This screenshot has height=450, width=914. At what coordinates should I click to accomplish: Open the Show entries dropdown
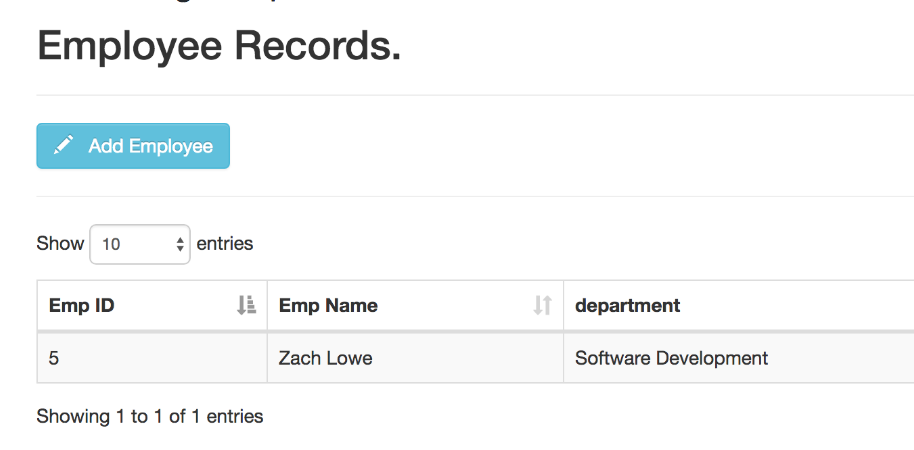pyautogui.click(x=140, y=244)
